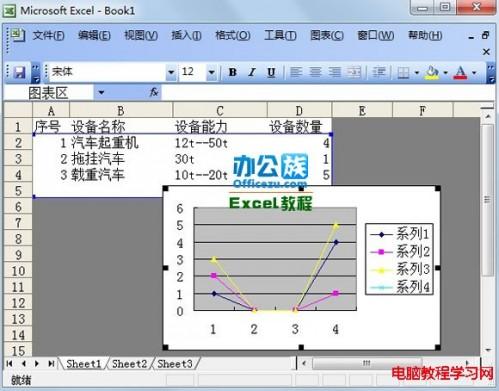Toggle Italic formatting button
The image size is (499, 391).
252,72
